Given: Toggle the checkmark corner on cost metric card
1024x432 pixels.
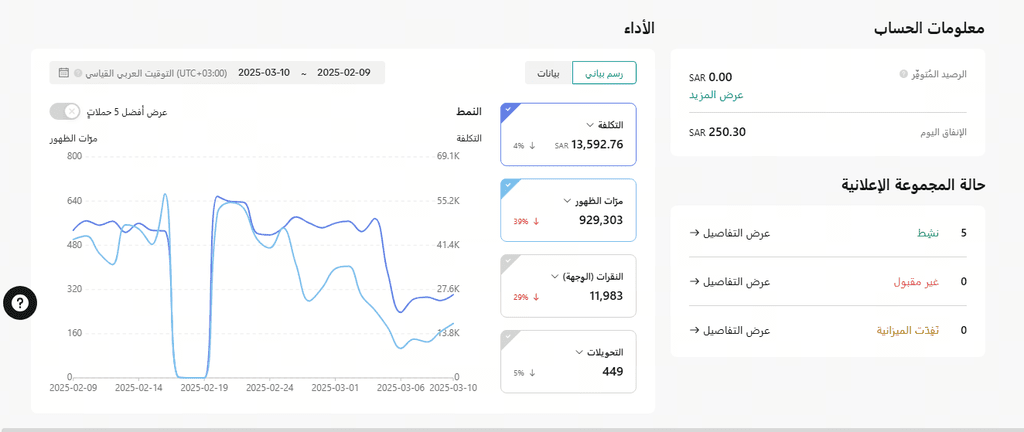Looking at the screenshot, I should (508, 110).
